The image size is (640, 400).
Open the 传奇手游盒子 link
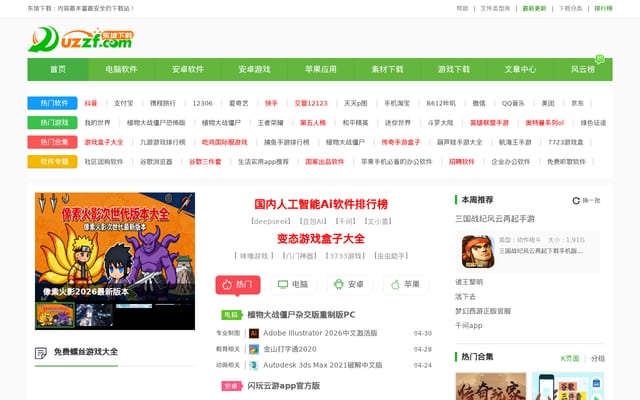click(x=400, y=142)
